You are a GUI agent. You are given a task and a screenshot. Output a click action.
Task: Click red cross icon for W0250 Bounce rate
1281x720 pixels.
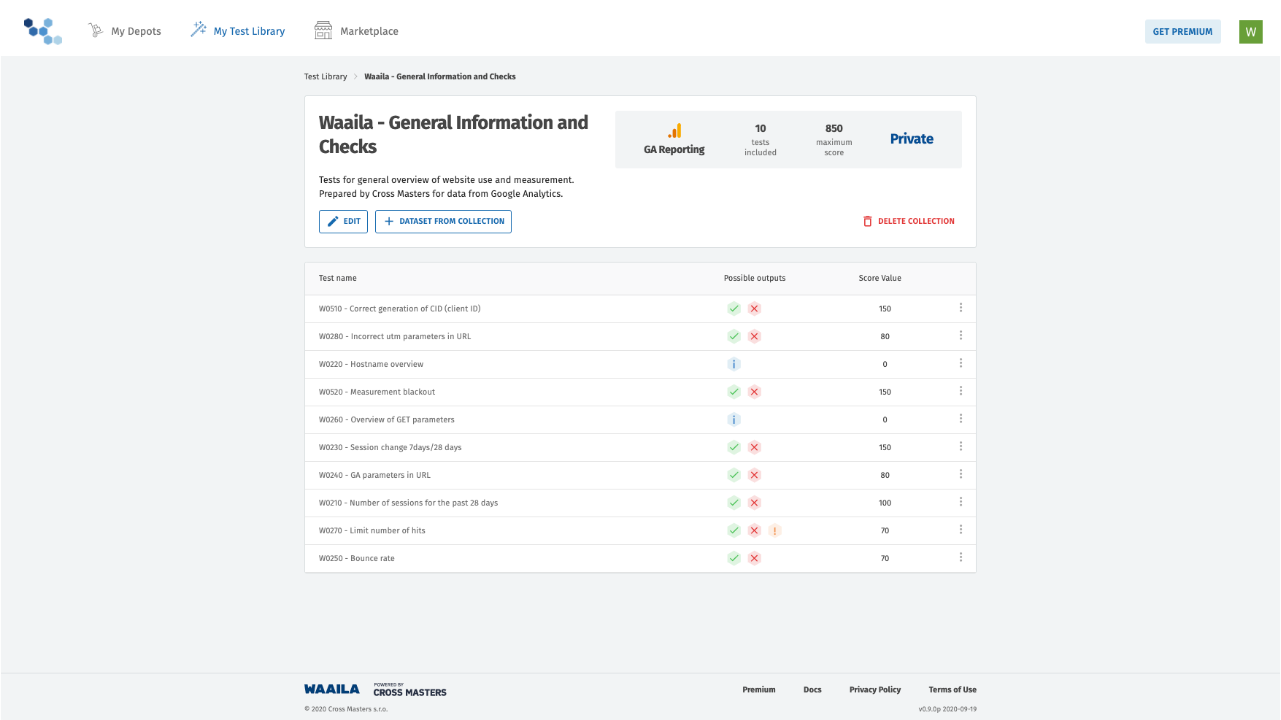pos(755,558)
